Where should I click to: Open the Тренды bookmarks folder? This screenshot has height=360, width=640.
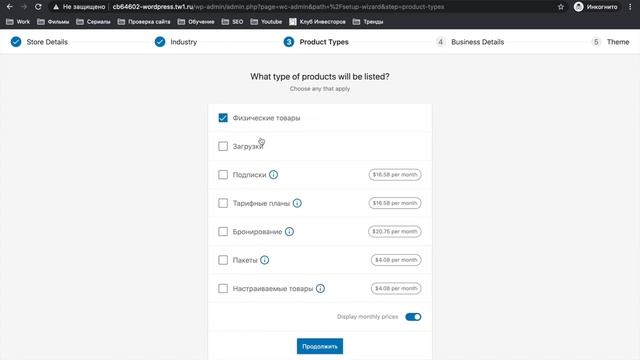tap(368, 22)
